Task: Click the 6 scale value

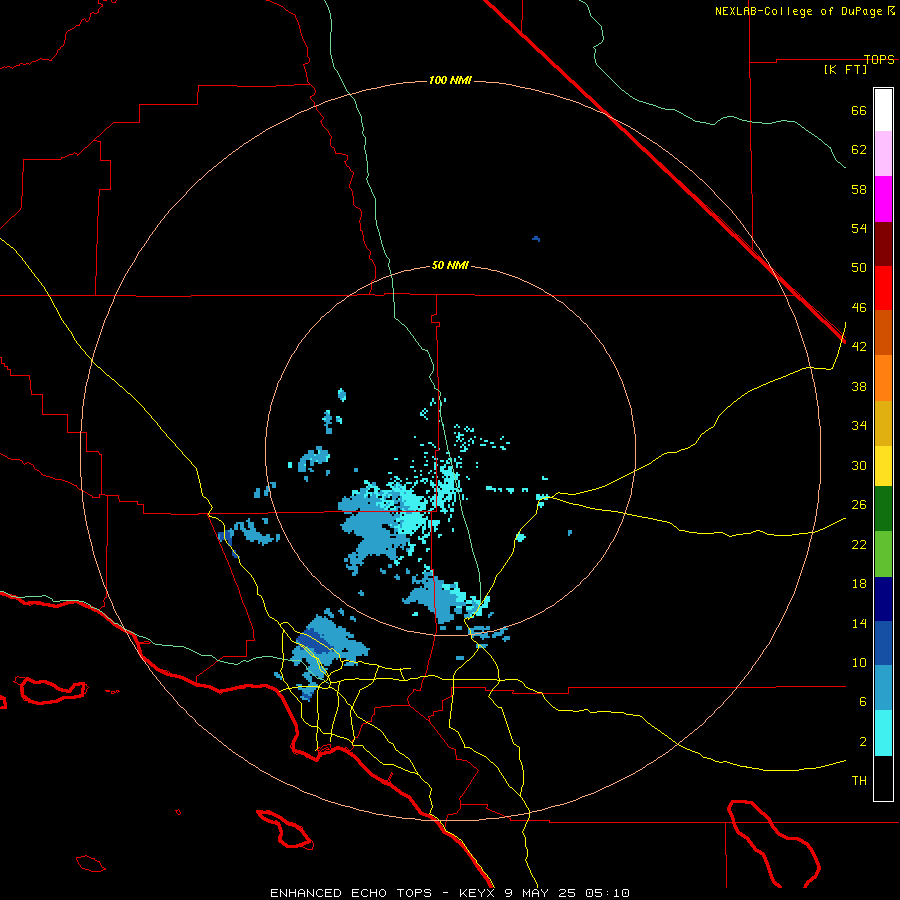Action: (863, 702)
